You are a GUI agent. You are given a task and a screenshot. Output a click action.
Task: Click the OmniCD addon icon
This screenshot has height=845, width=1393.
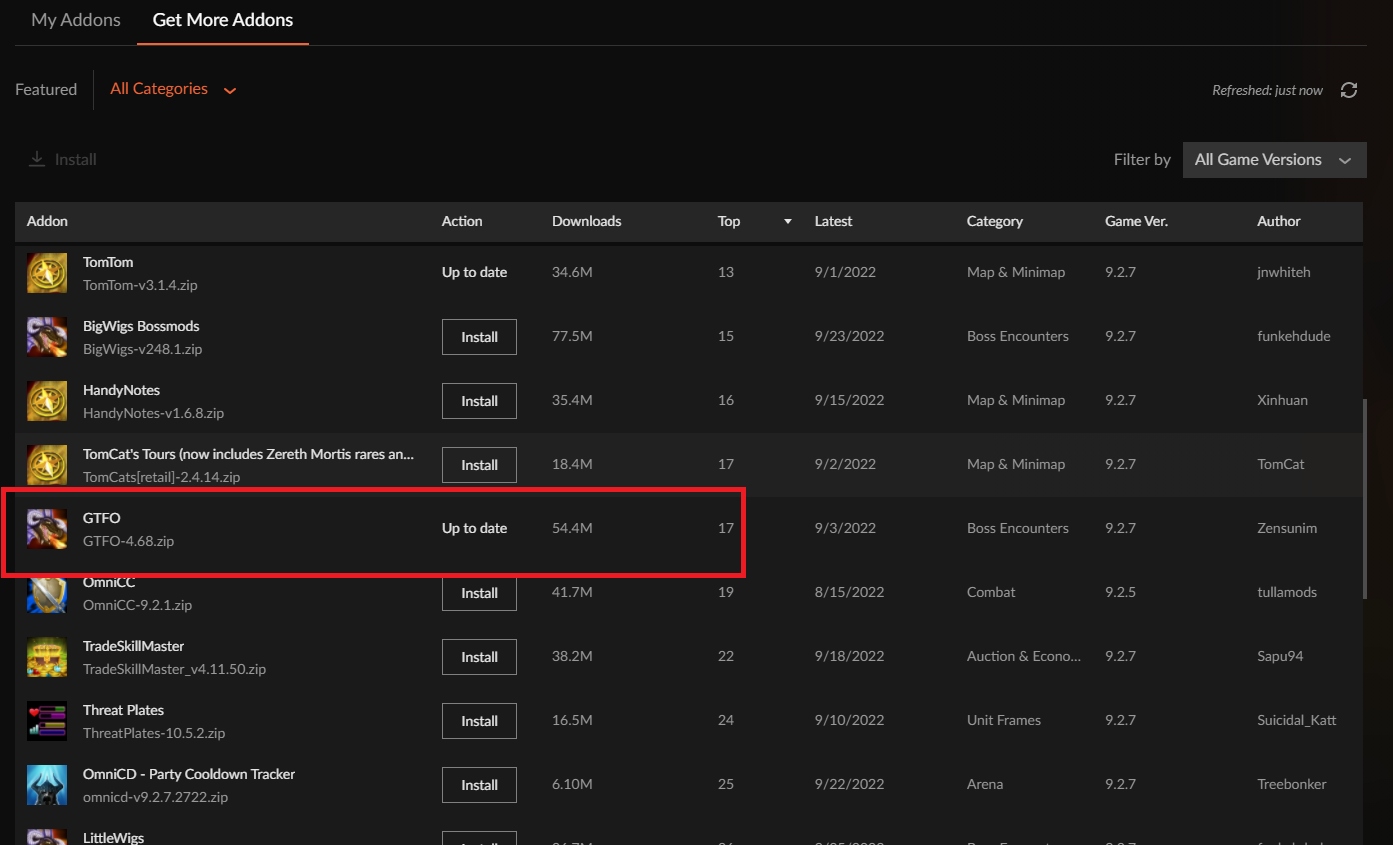point(47,785)
